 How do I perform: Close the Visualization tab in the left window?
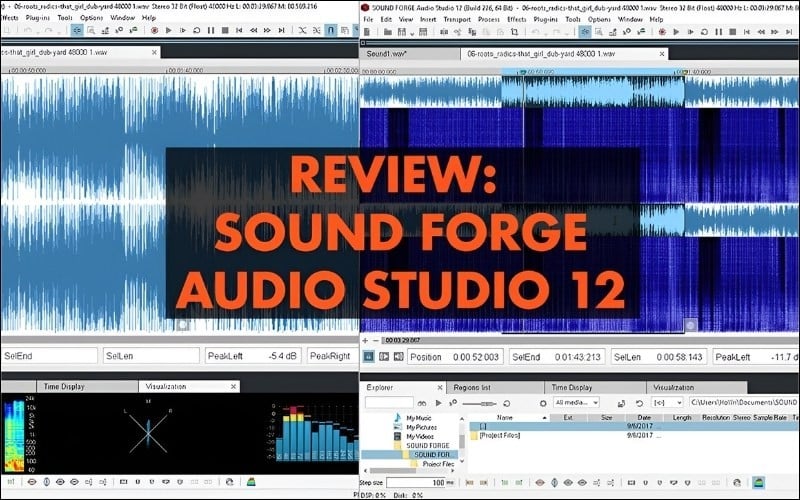[233, 387]
